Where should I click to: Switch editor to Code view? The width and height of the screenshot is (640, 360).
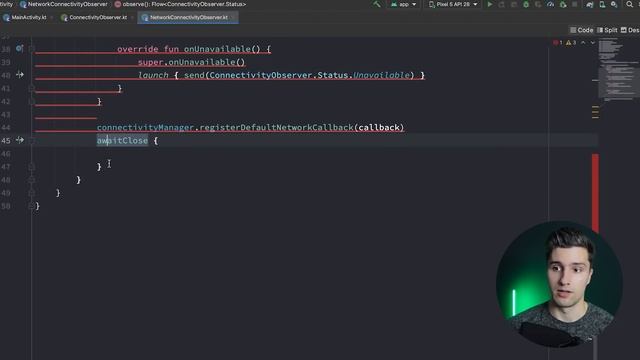pos(581,30)
